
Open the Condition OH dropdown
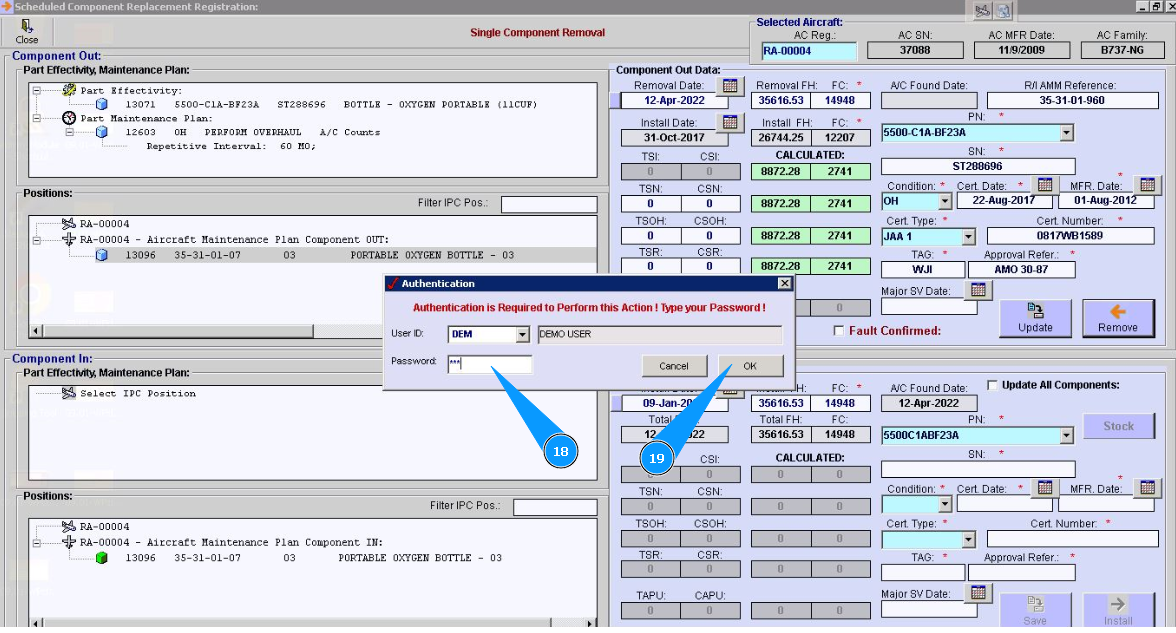(945, 201)
